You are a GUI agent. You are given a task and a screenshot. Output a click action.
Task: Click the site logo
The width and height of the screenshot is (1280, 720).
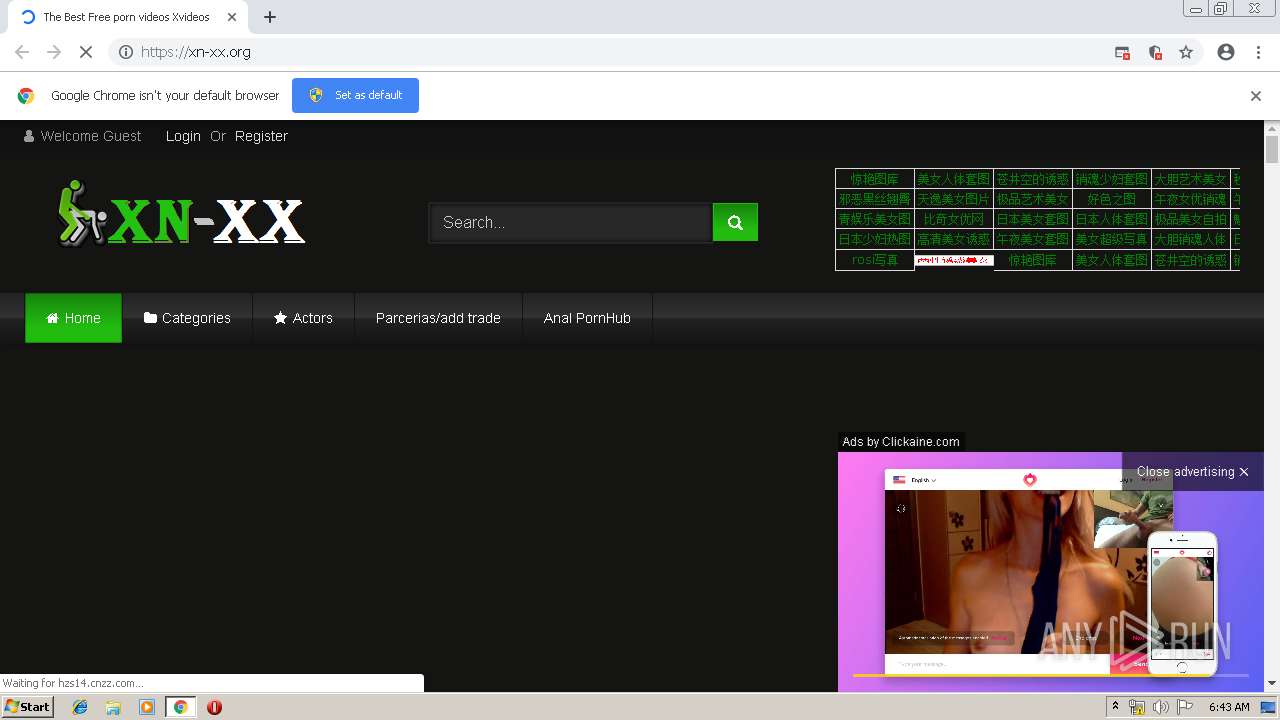(180, 214)
